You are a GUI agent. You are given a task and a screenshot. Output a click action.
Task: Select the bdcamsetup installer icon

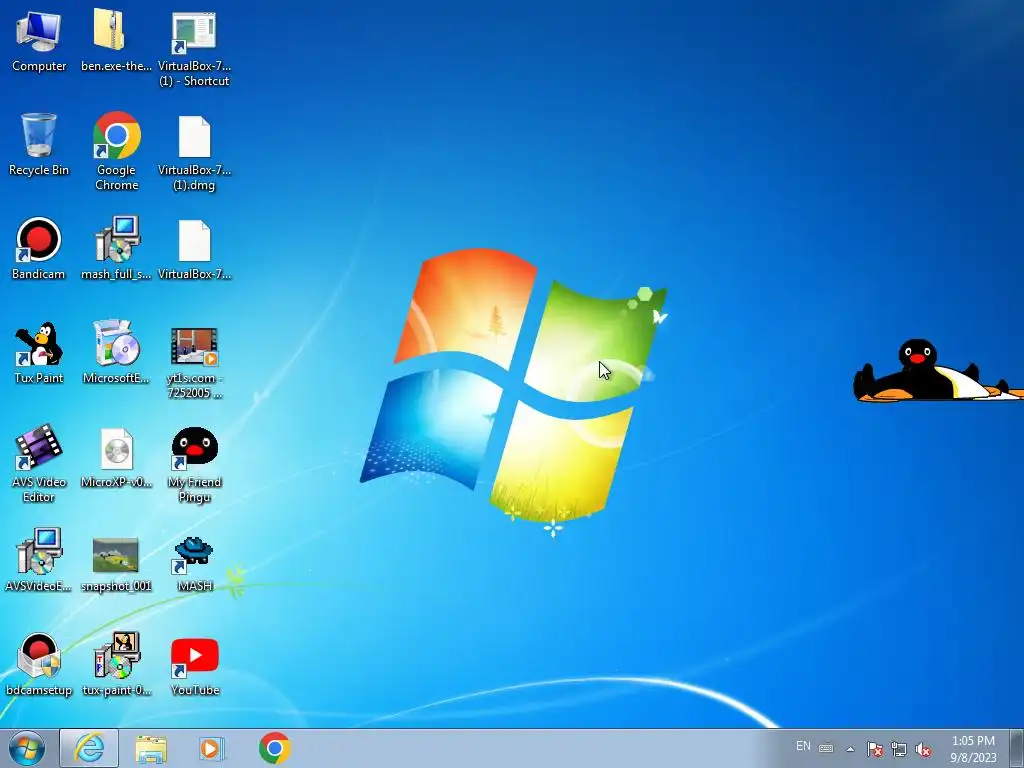(39, 664)
